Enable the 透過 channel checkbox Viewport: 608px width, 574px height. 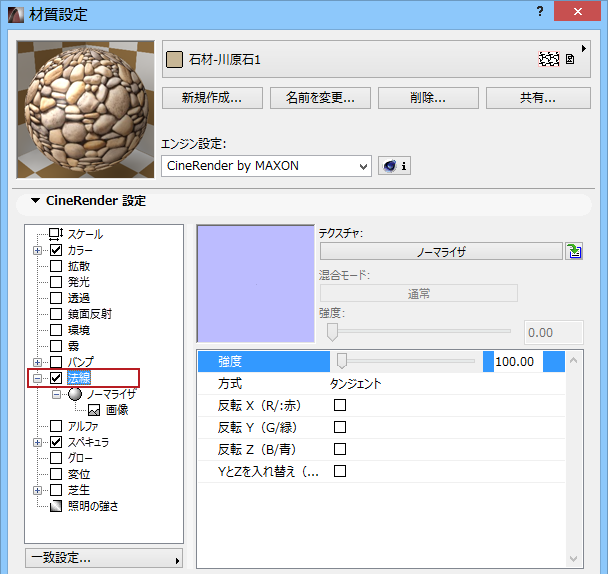[x=56, y=298]
